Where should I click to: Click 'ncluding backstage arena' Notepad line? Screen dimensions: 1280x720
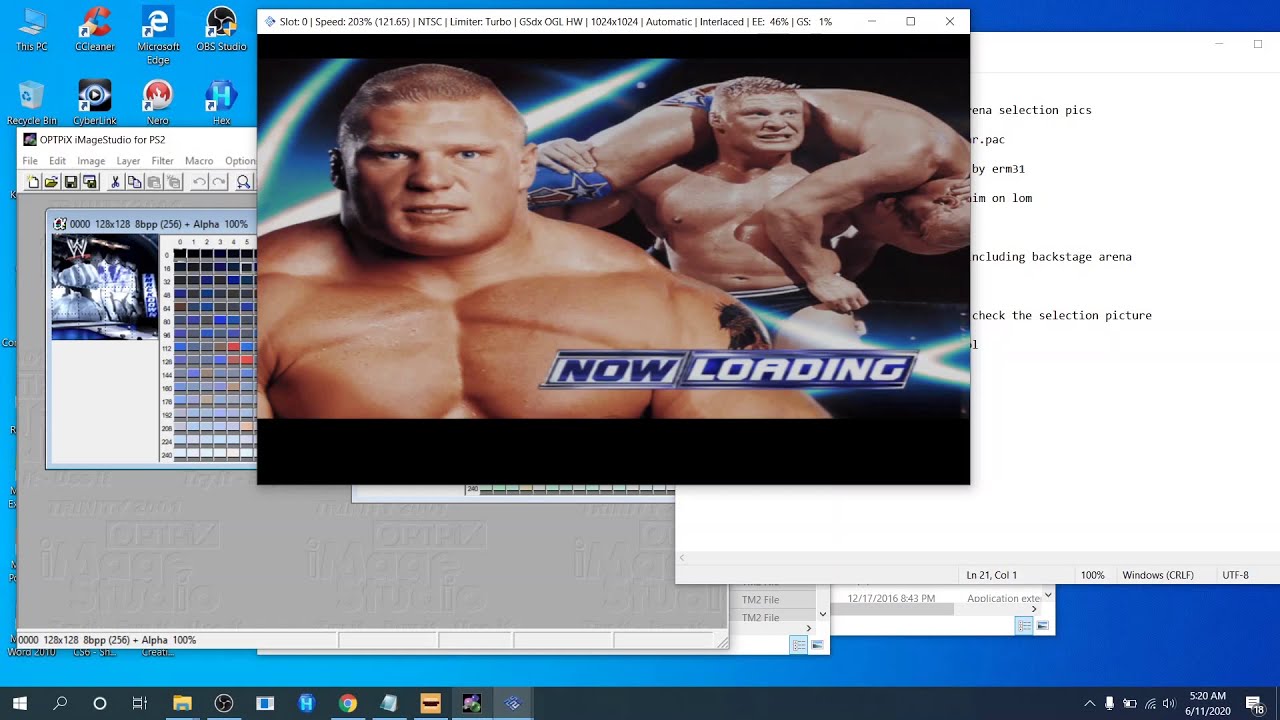coord(1052,257)
